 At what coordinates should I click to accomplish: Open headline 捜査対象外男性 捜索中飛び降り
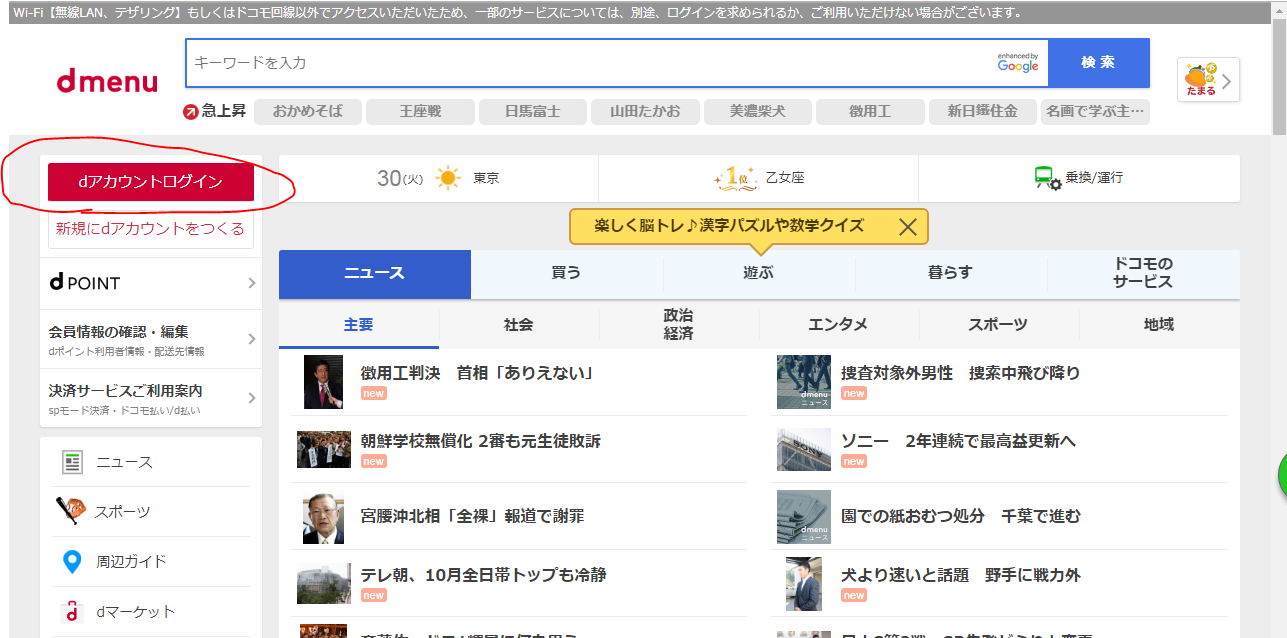(961, 373)
